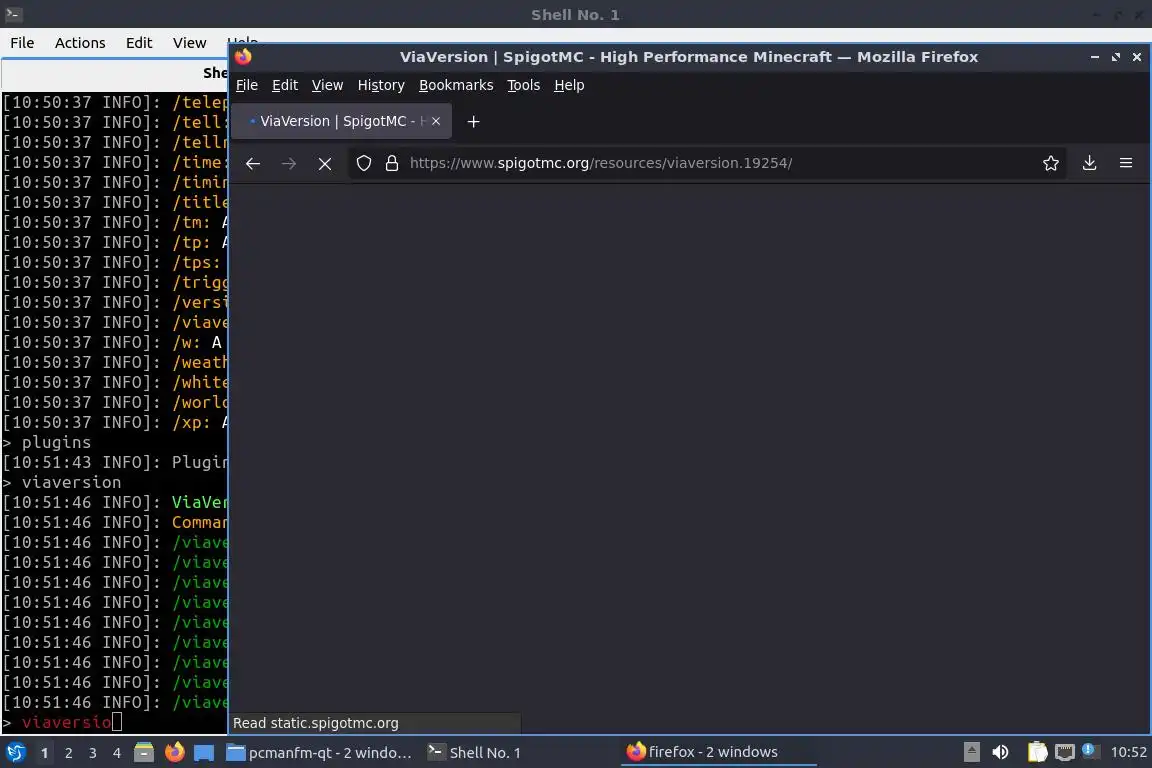Viewport: 1152px width, 768px height.
Task: Click the '> plugins' line in terminal
Action: 47,442
